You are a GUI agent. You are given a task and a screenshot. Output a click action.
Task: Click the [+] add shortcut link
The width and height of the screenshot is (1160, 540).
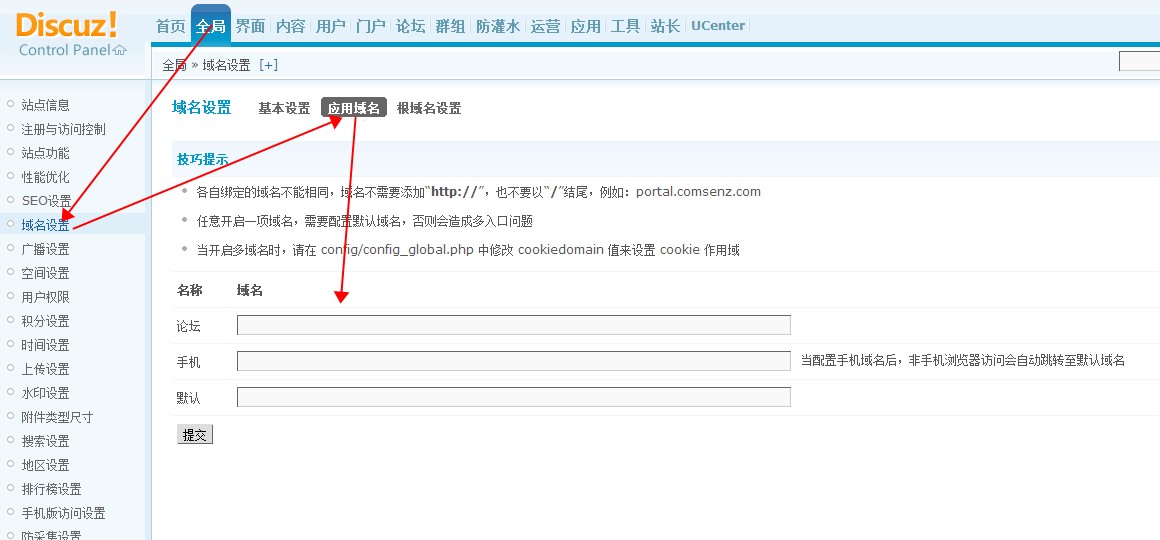pos(268,65)
